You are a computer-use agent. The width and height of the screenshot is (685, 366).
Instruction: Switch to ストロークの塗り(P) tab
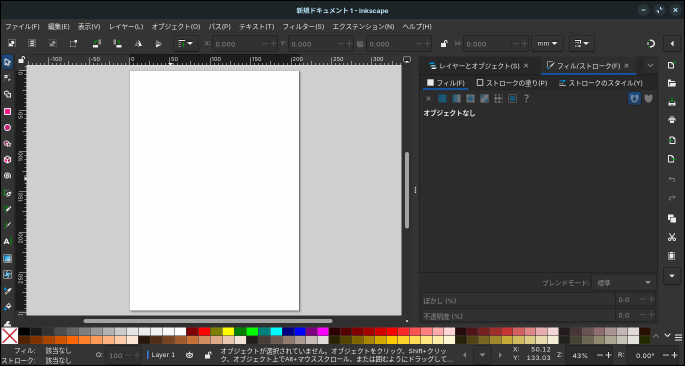pyautogui.click(x=512, y=83)
